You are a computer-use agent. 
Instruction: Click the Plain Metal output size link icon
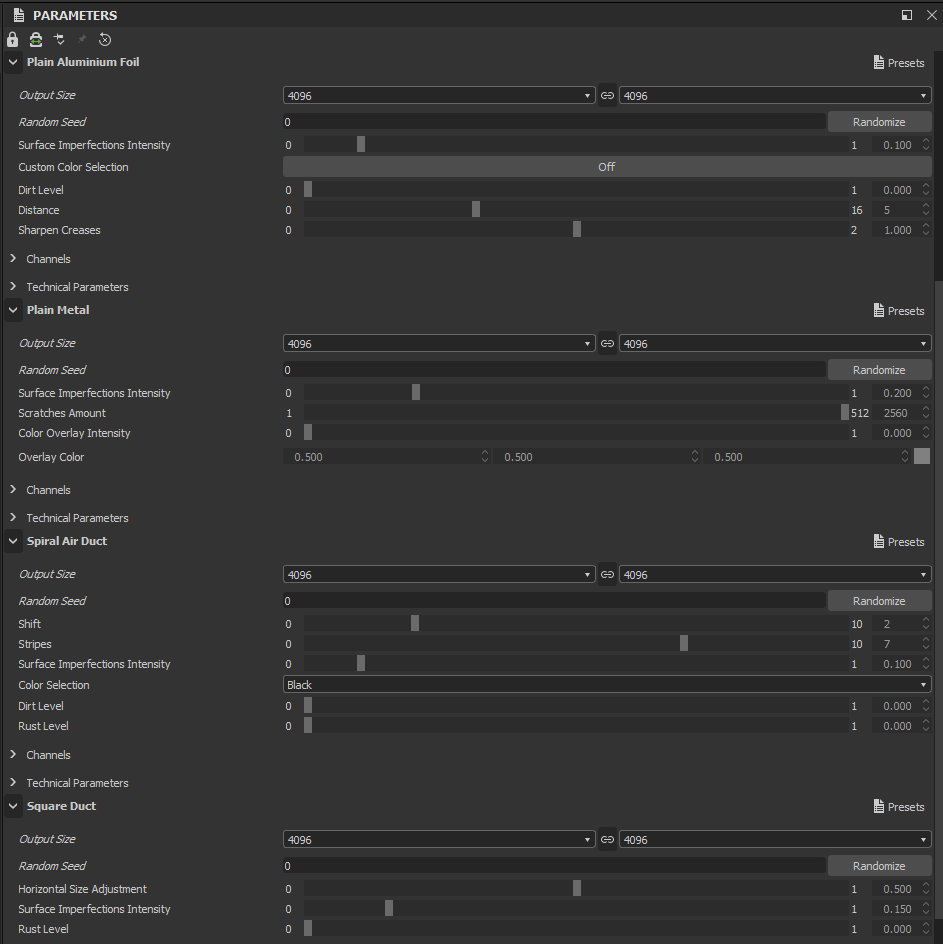607,344
